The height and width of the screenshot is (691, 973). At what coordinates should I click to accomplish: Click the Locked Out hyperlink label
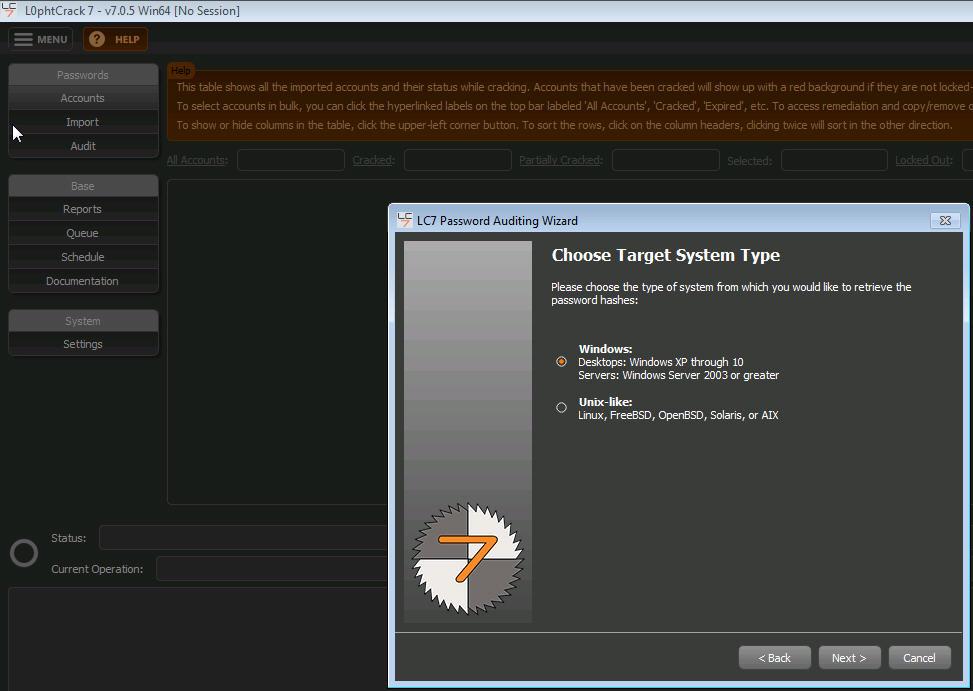(924, 160)
